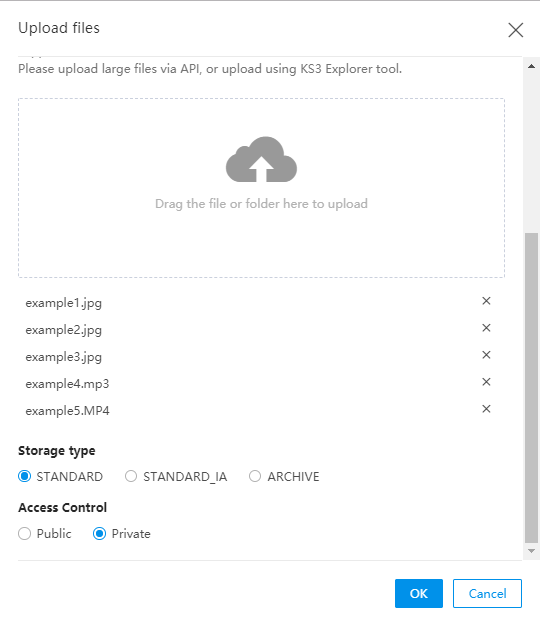The image size is (540, 626).
Task: Click scrollbar down arrow
Action: pyautogui.click(x=531, y=551)
